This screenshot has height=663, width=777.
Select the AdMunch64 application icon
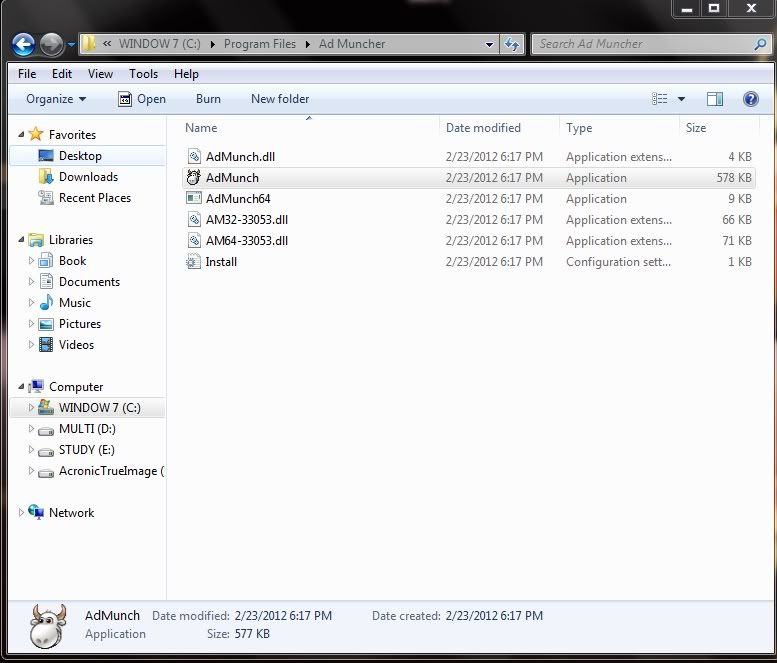194,198
